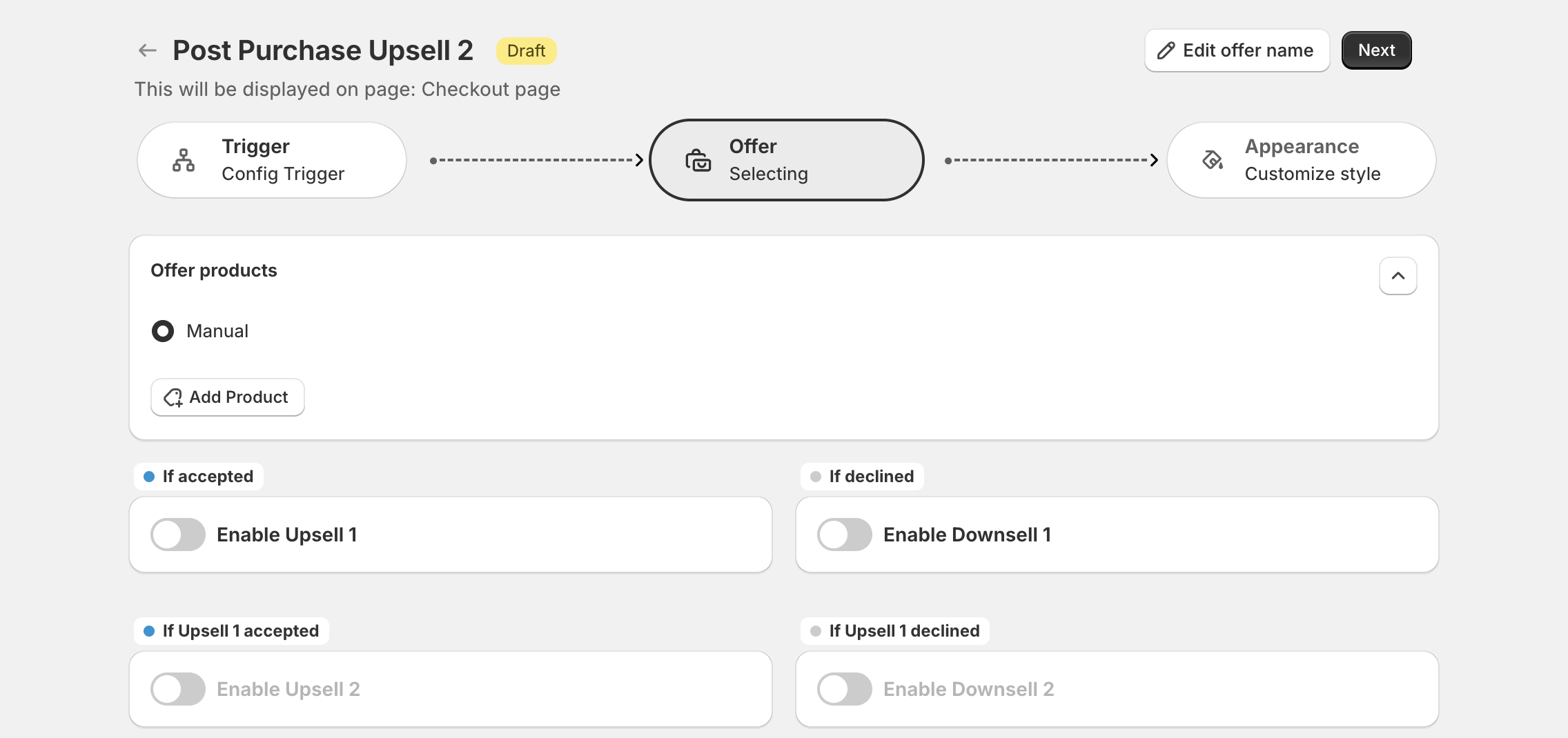Click the If Upsell 1 accepted label

coord(231,631)
